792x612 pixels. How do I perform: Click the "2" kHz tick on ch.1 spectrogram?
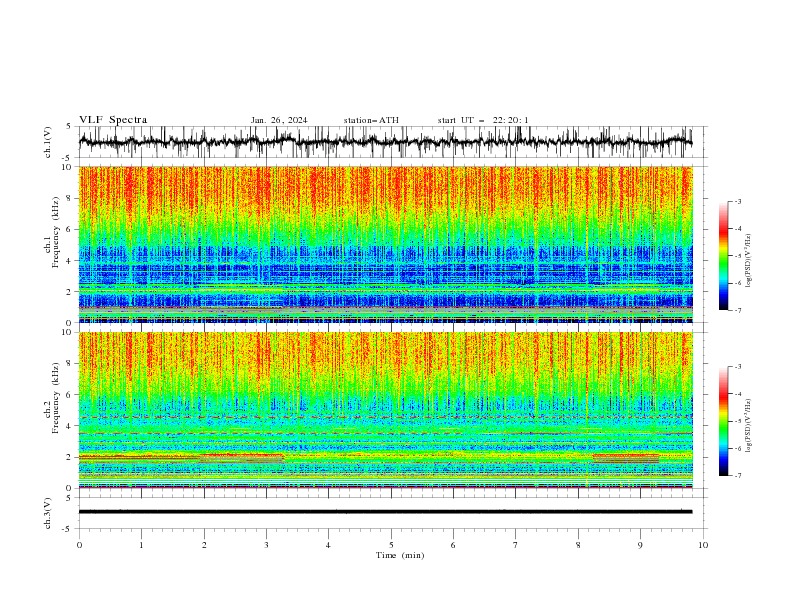[x=70, y=291]
